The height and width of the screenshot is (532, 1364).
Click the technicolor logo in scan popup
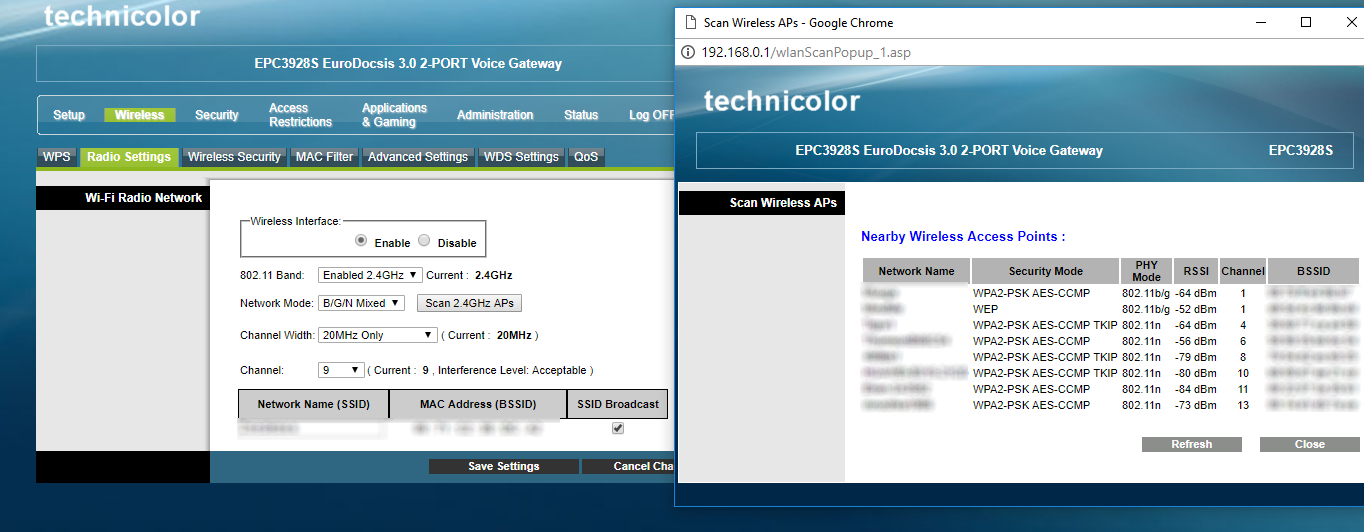pos(782,101)
